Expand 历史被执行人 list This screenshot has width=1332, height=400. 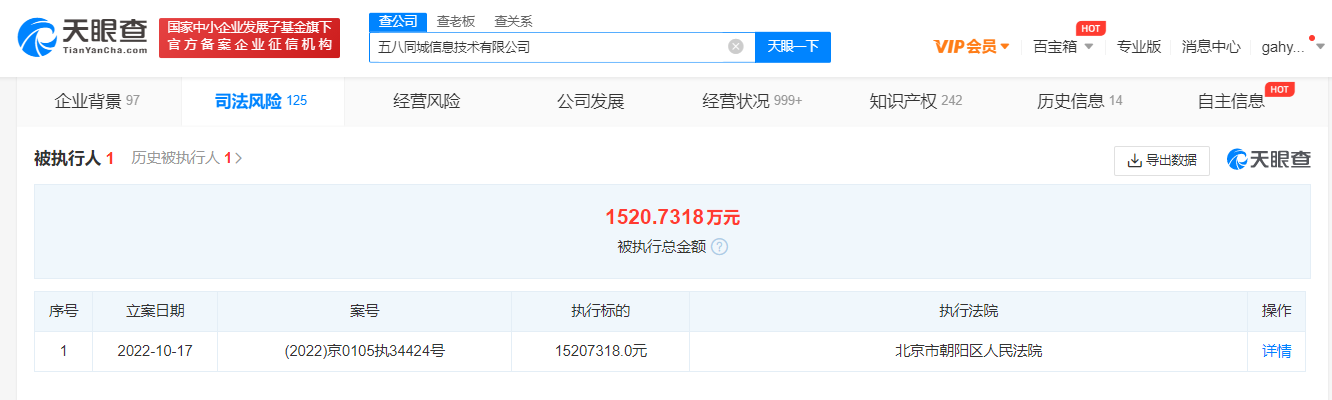187,158
